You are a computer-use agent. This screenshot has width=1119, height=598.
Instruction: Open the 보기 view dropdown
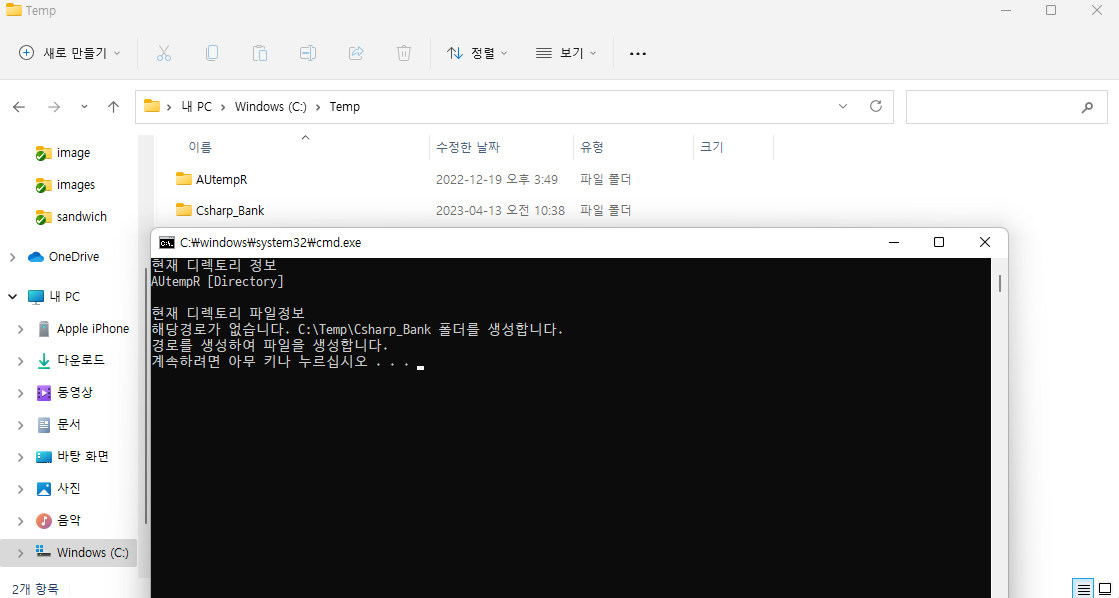click(x=565, y=53)
